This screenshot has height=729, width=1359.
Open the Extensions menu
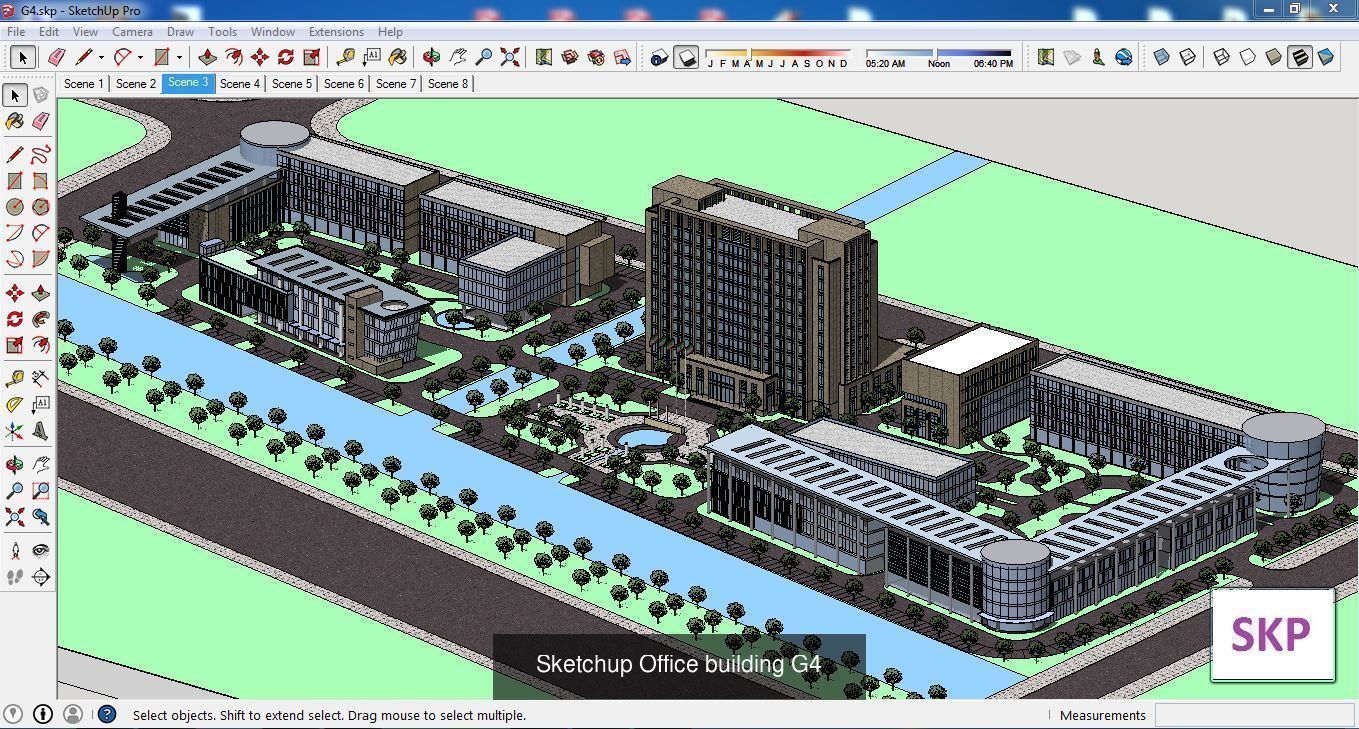[x=336, y=32]
